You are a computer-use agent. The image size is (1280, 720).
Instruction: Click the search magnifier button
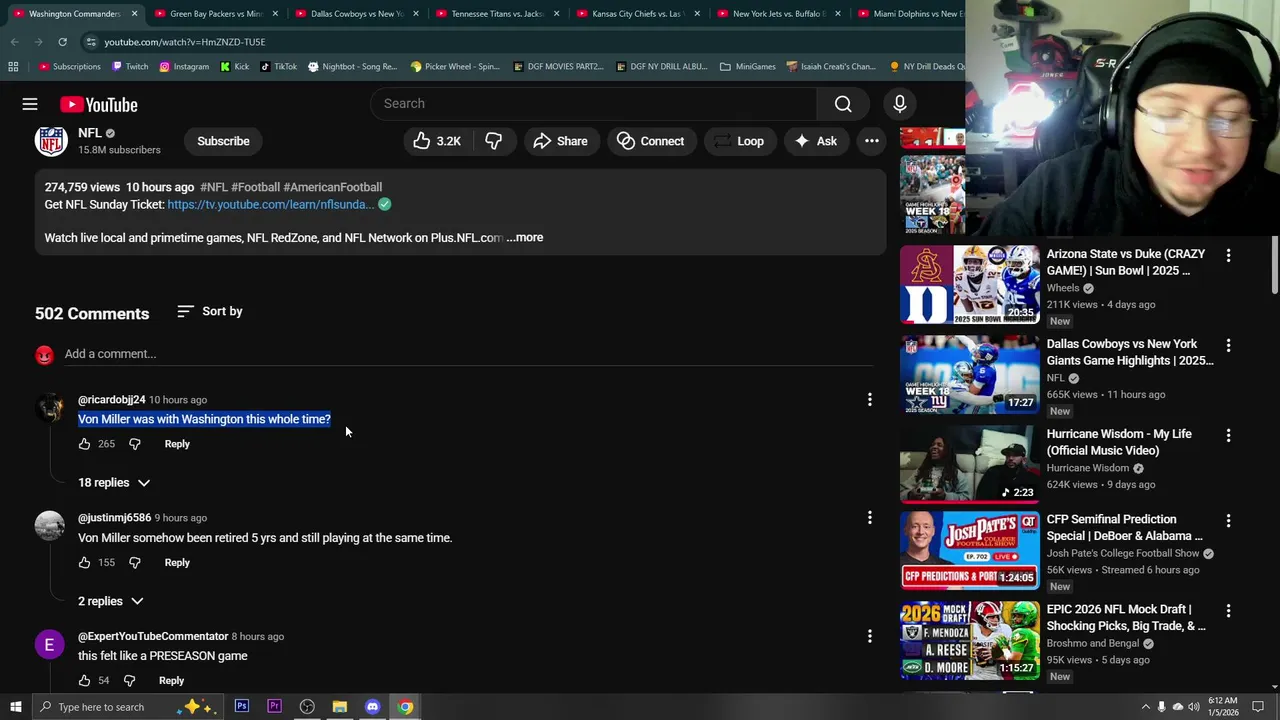click(843, 104)
